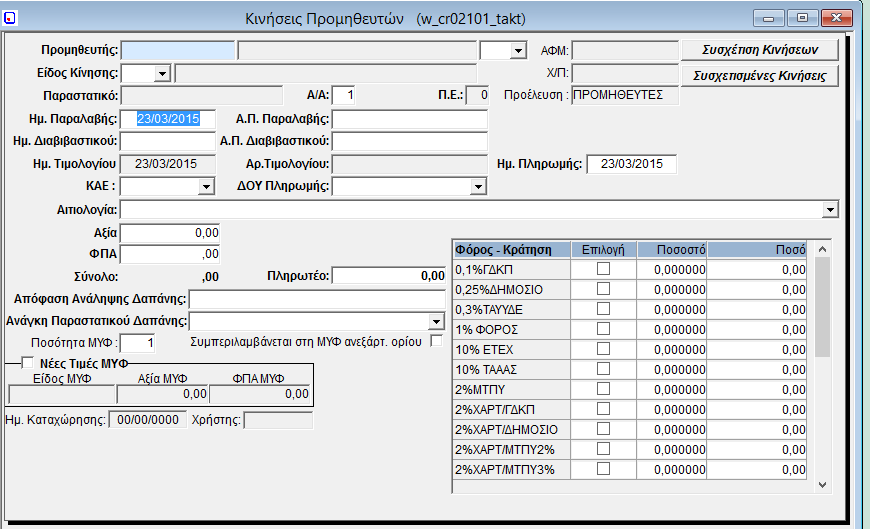Tick the 0,25%ΔΗΜΟΣΙΟ selection checkbox

[x=603, y=289]
